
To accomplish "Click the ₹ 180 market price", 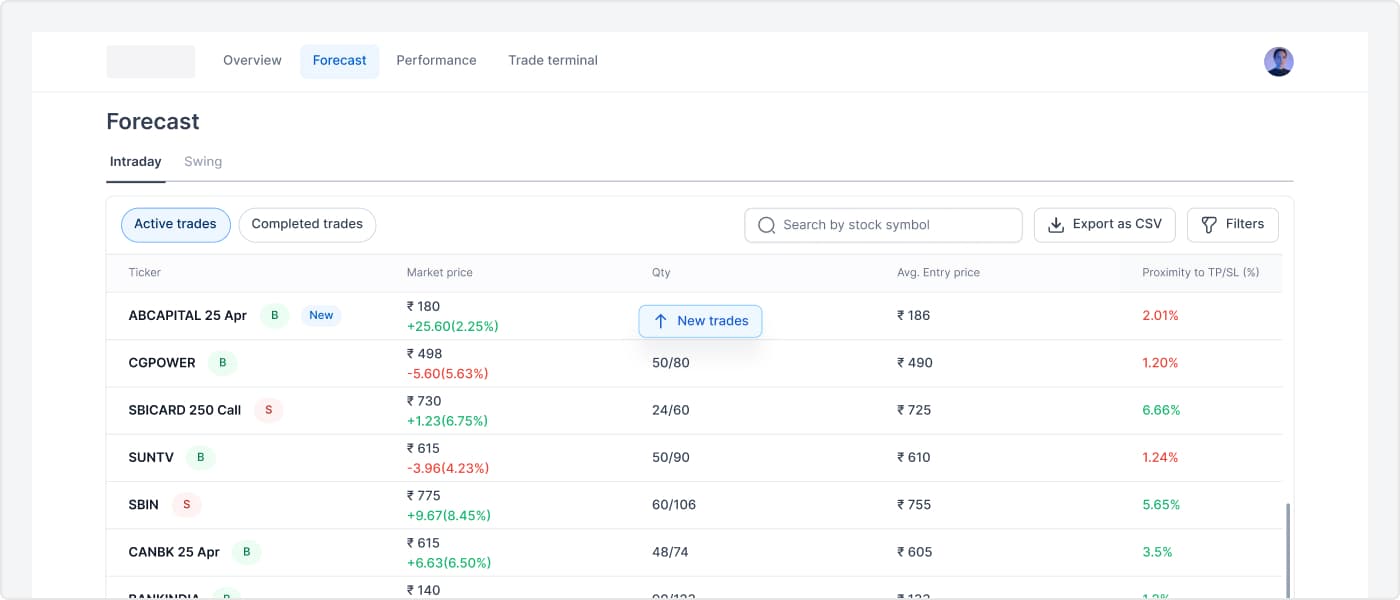I will (424, 307).
